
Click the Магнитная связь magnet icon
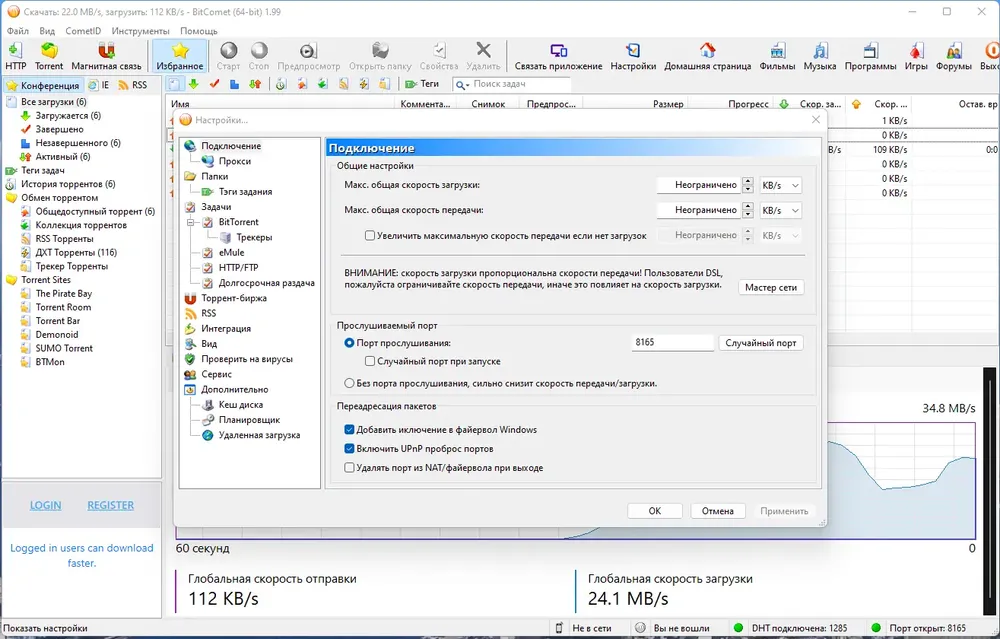(x=106, y=50)
